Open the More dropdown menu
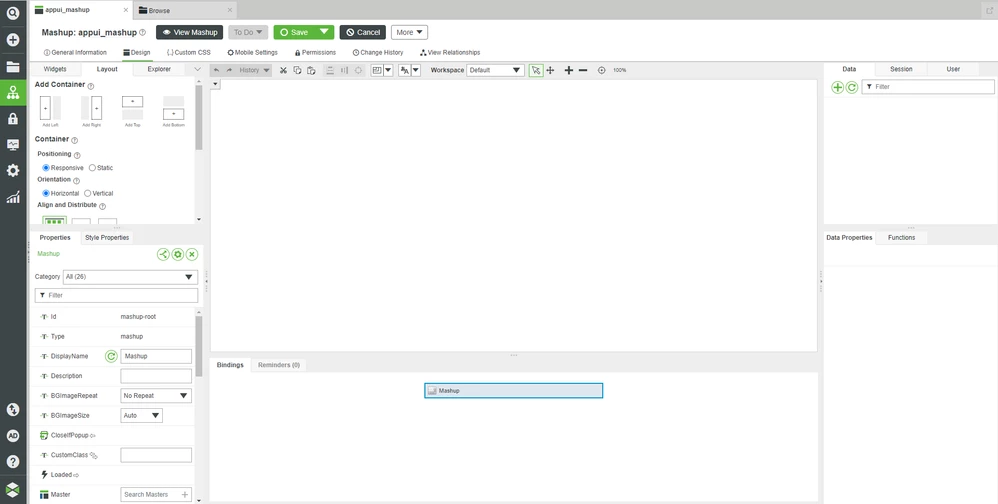 (x=409, y=32)
